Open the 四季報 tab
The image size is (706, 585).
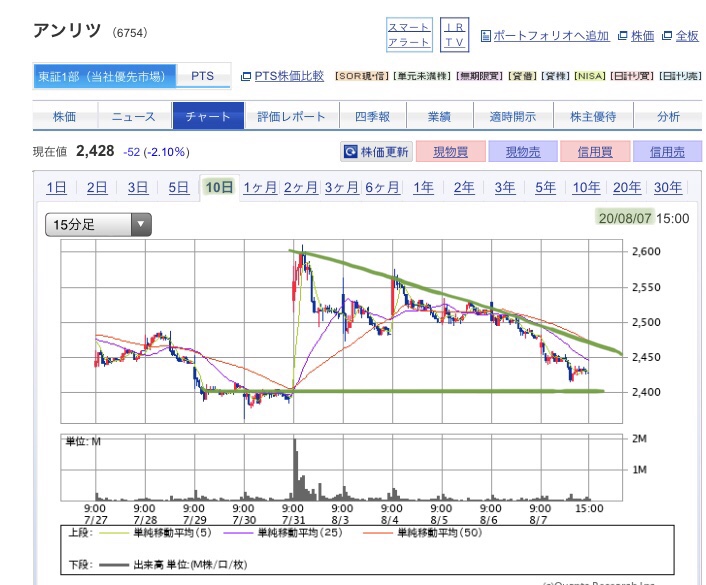click(372, 117)
